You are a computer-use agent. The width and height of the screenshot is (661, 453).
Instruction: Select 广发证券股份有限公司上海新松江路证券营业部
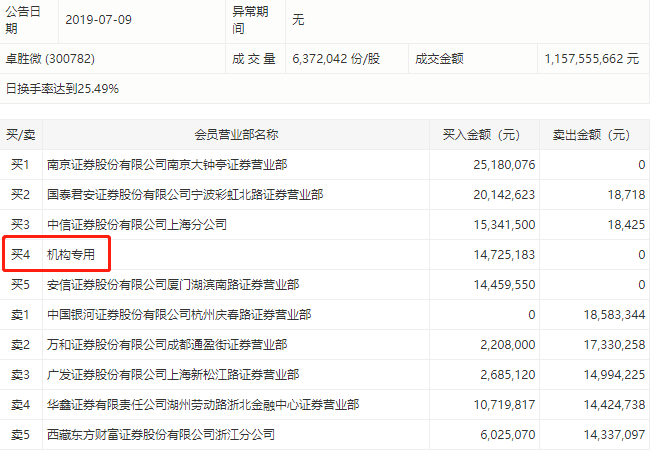173,375
